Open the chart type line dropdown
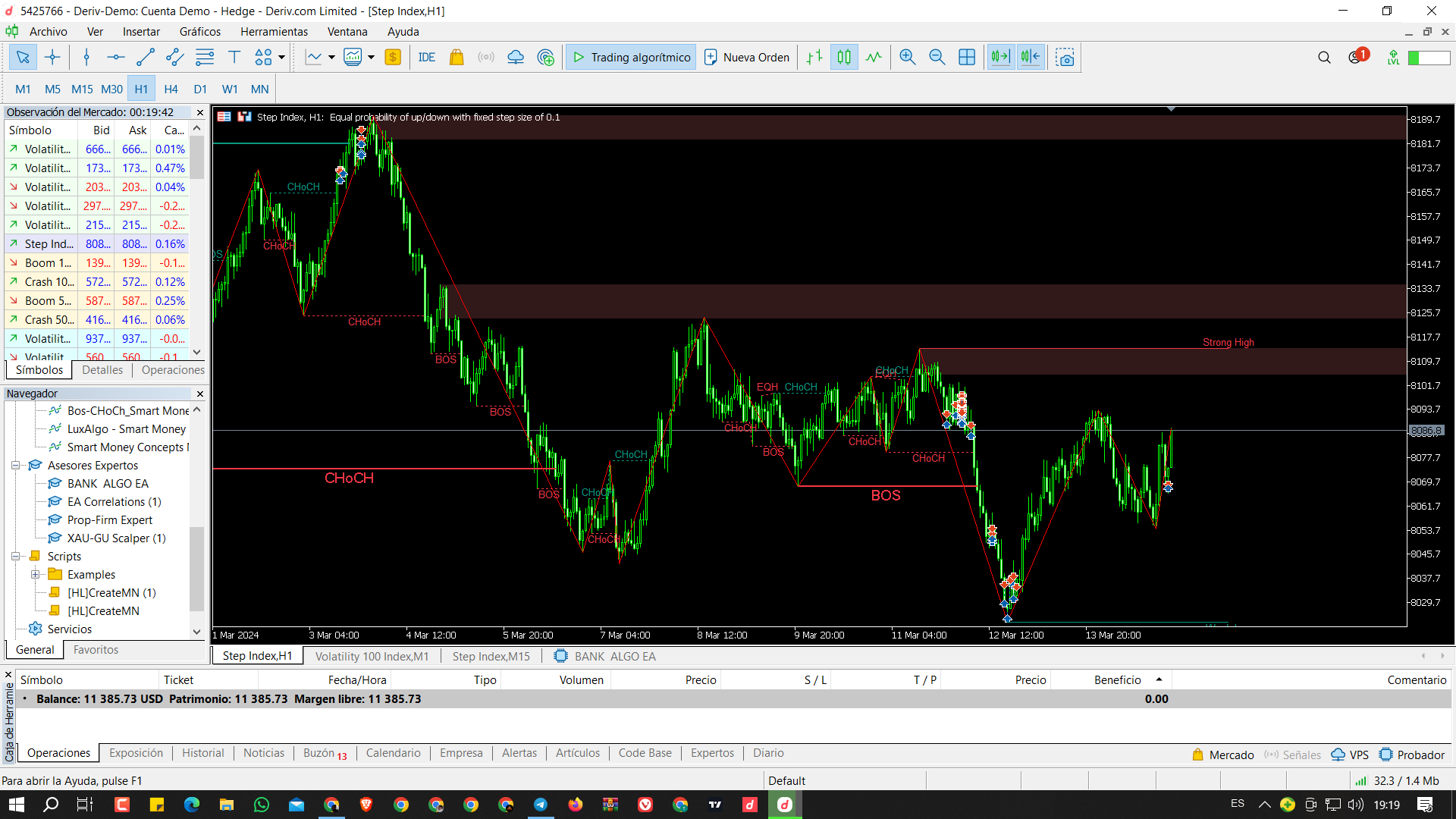The image size is (1456, 819). pyautogui.click(x=331, y=58)
